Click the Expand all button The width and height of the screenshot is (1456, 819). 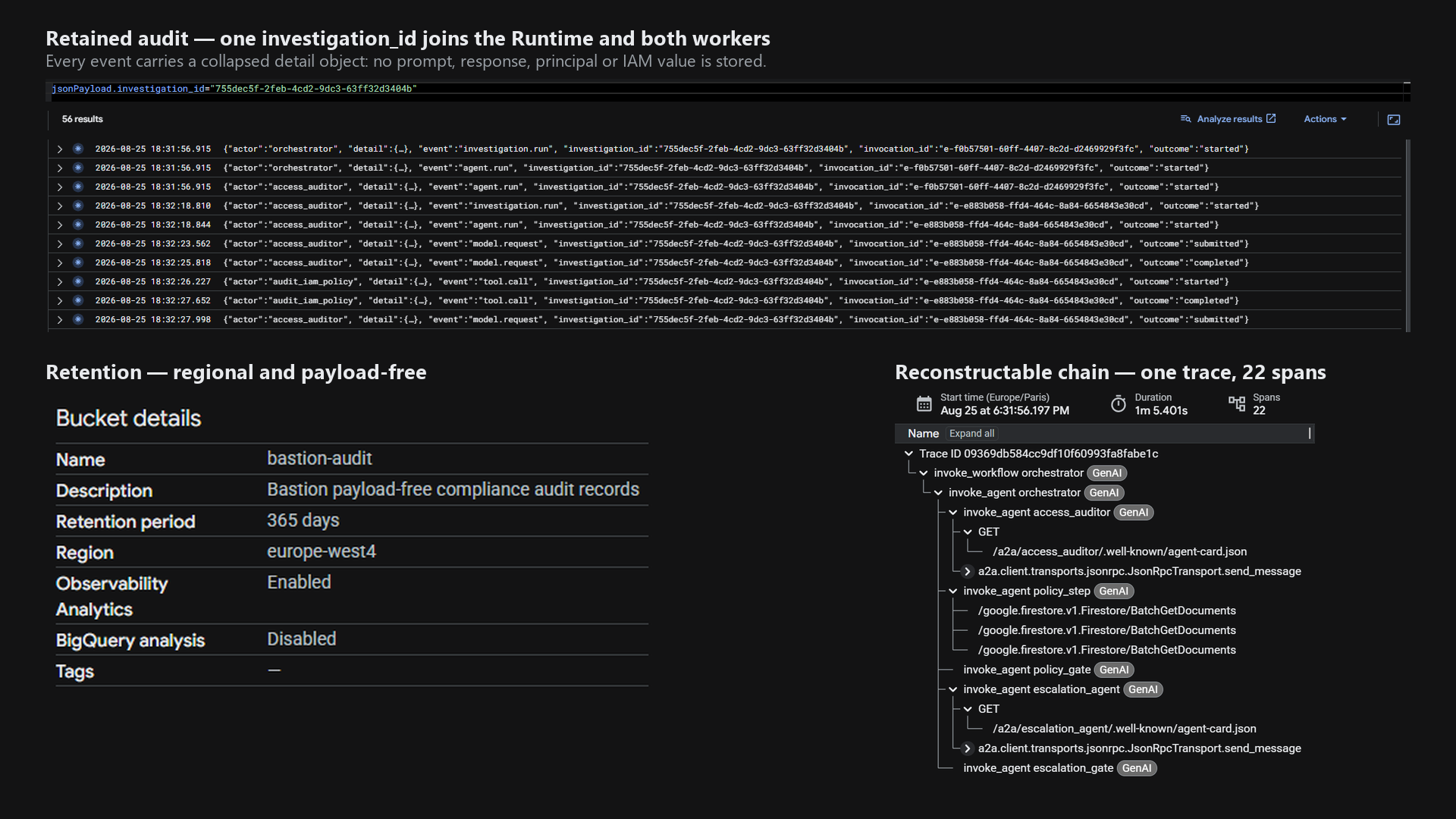click(x=971, y=434)
